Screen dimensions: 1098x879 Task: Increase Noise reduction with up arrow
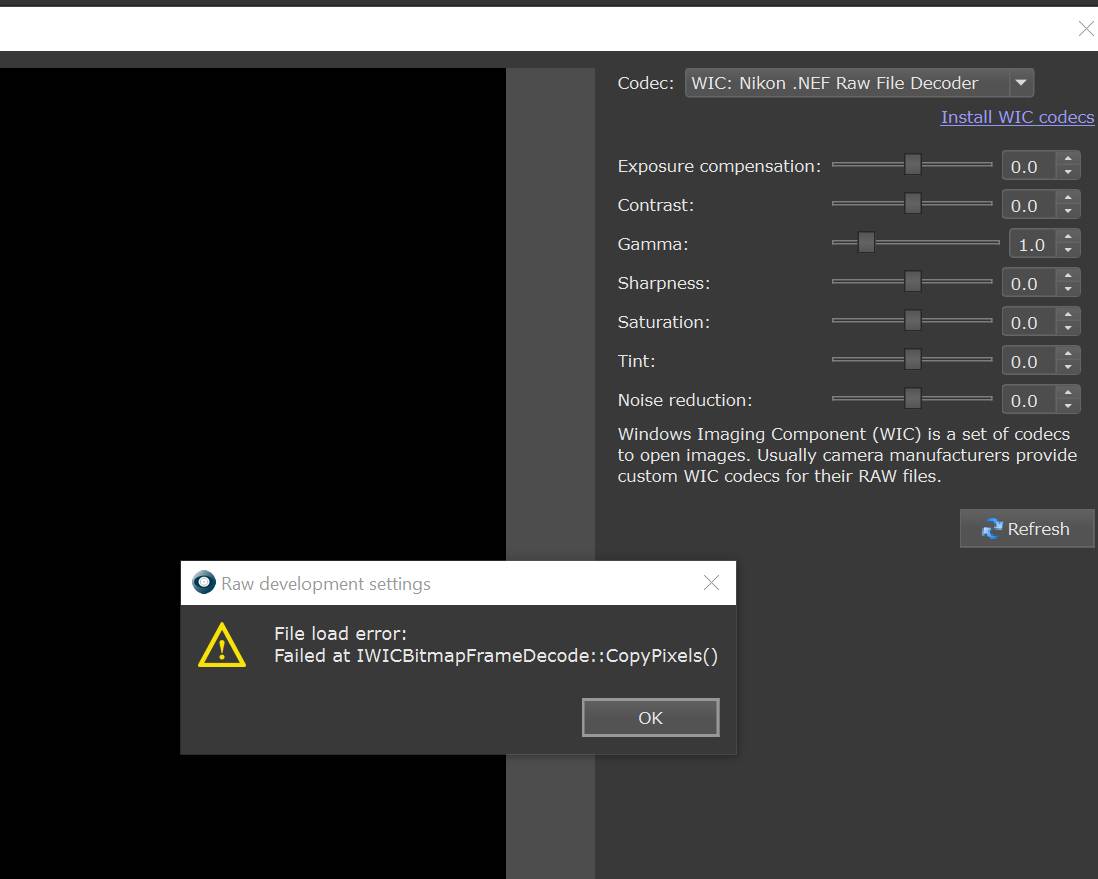1068,394
